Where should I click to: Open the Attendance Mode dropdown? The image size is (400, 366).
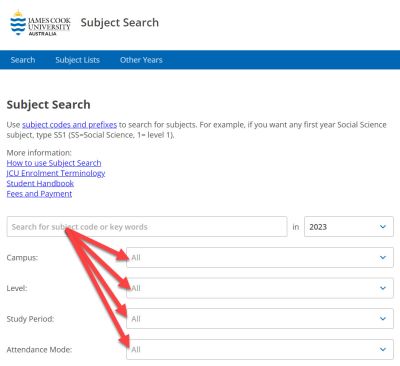tap(260, 349)
